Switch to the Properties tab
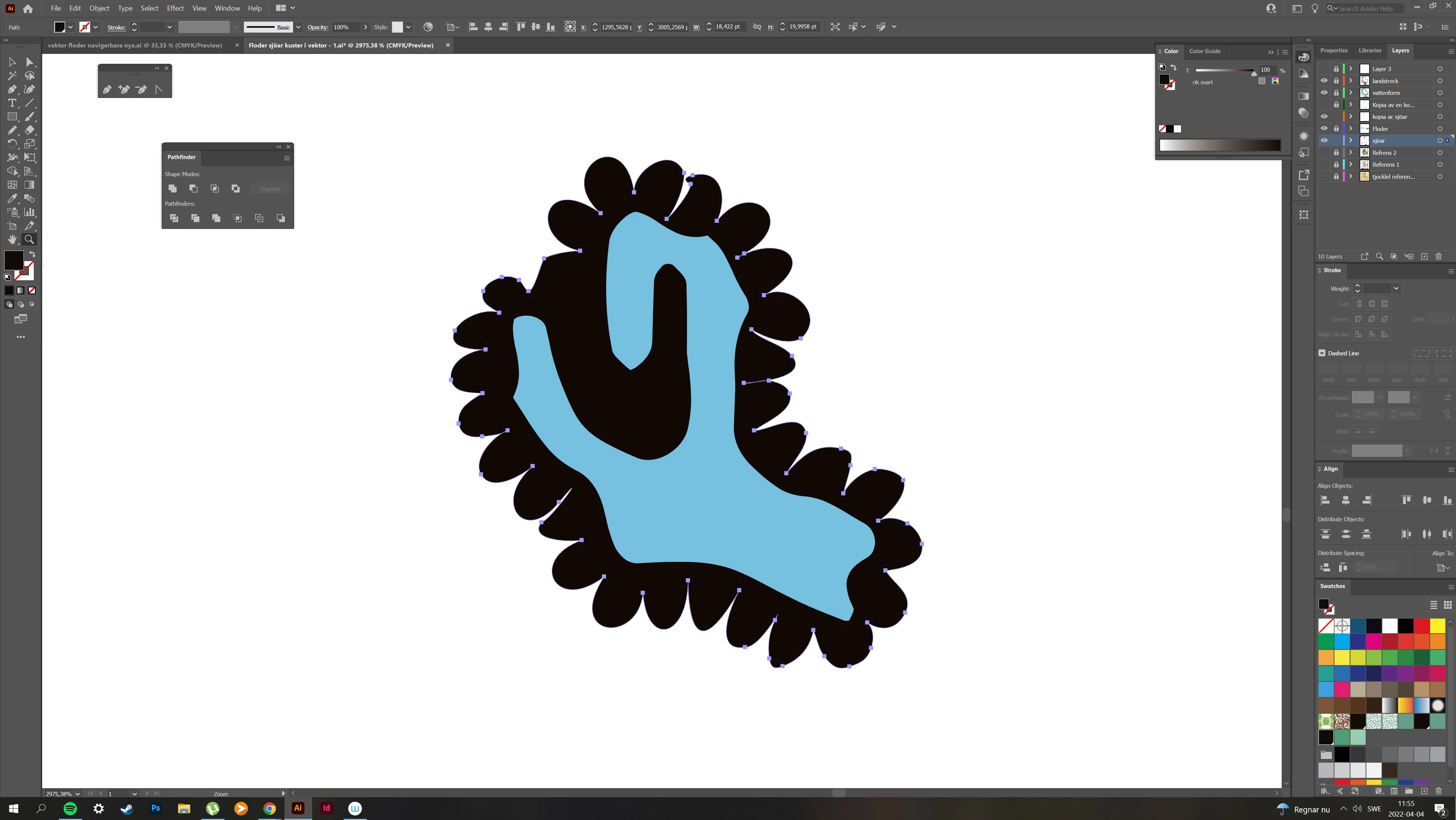This screenshot has width=1456, height=820. (1334, 51)
